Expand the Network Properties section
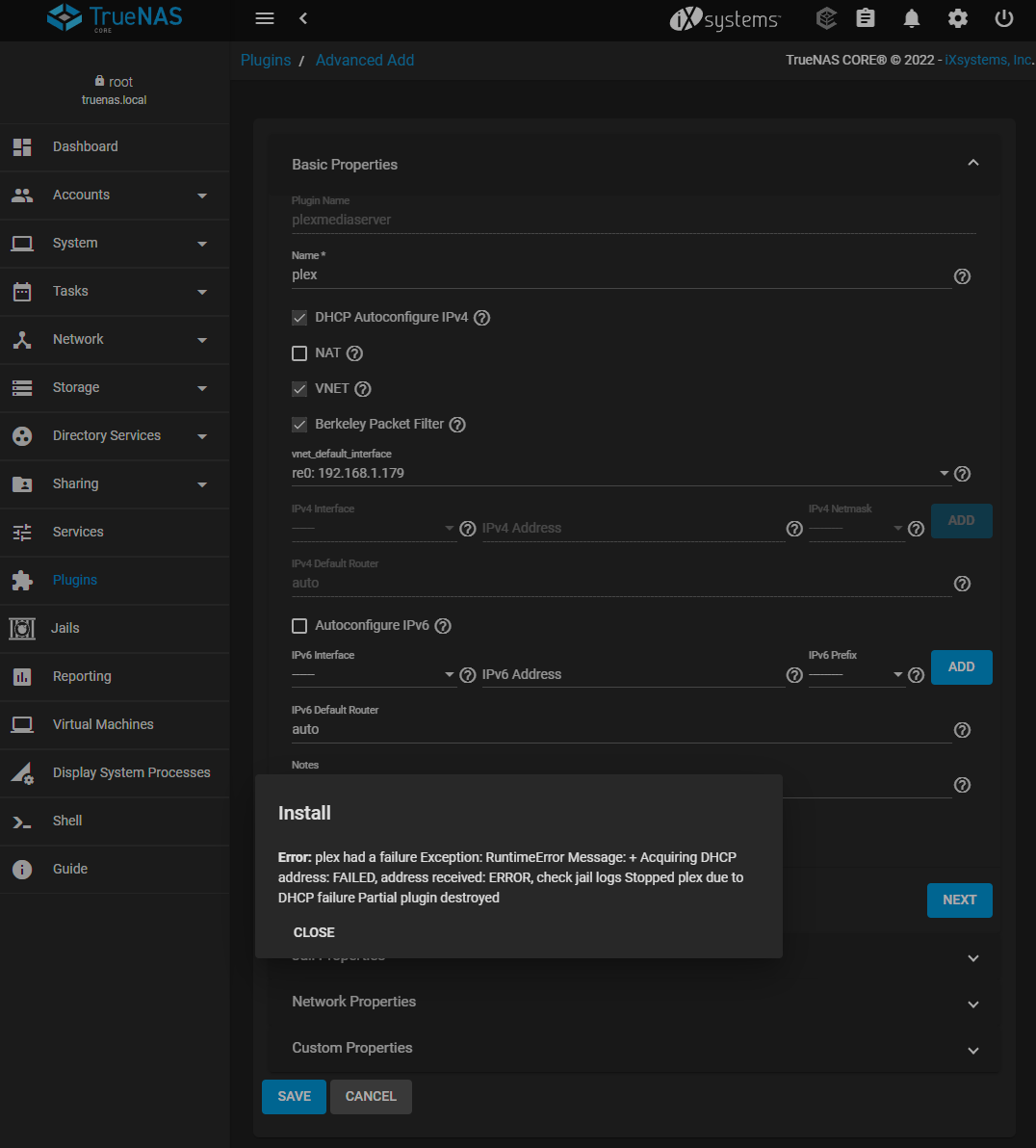Viewport: 1036px width, 1148px height. (x=973, y=1004)
